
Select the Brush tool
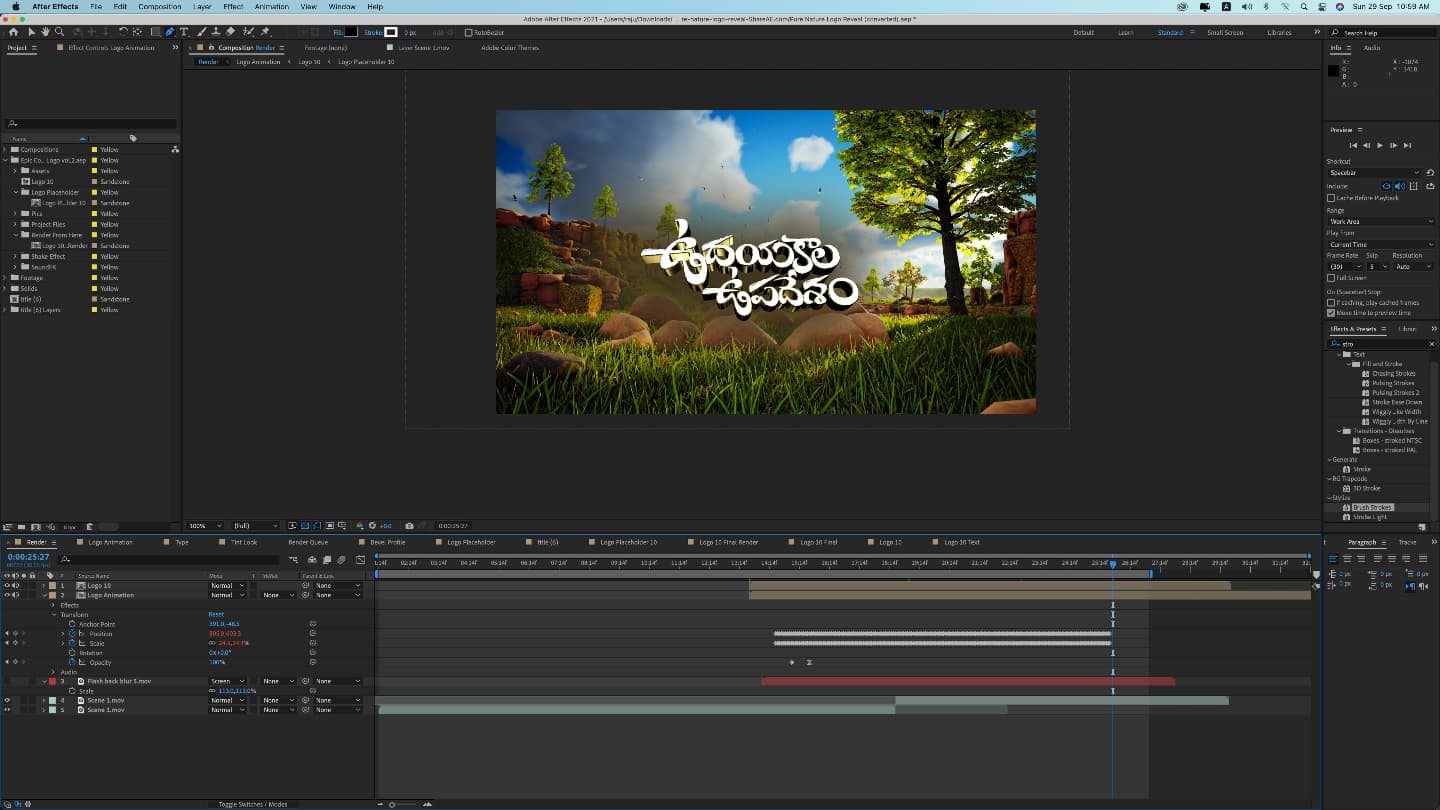point(200,32)
